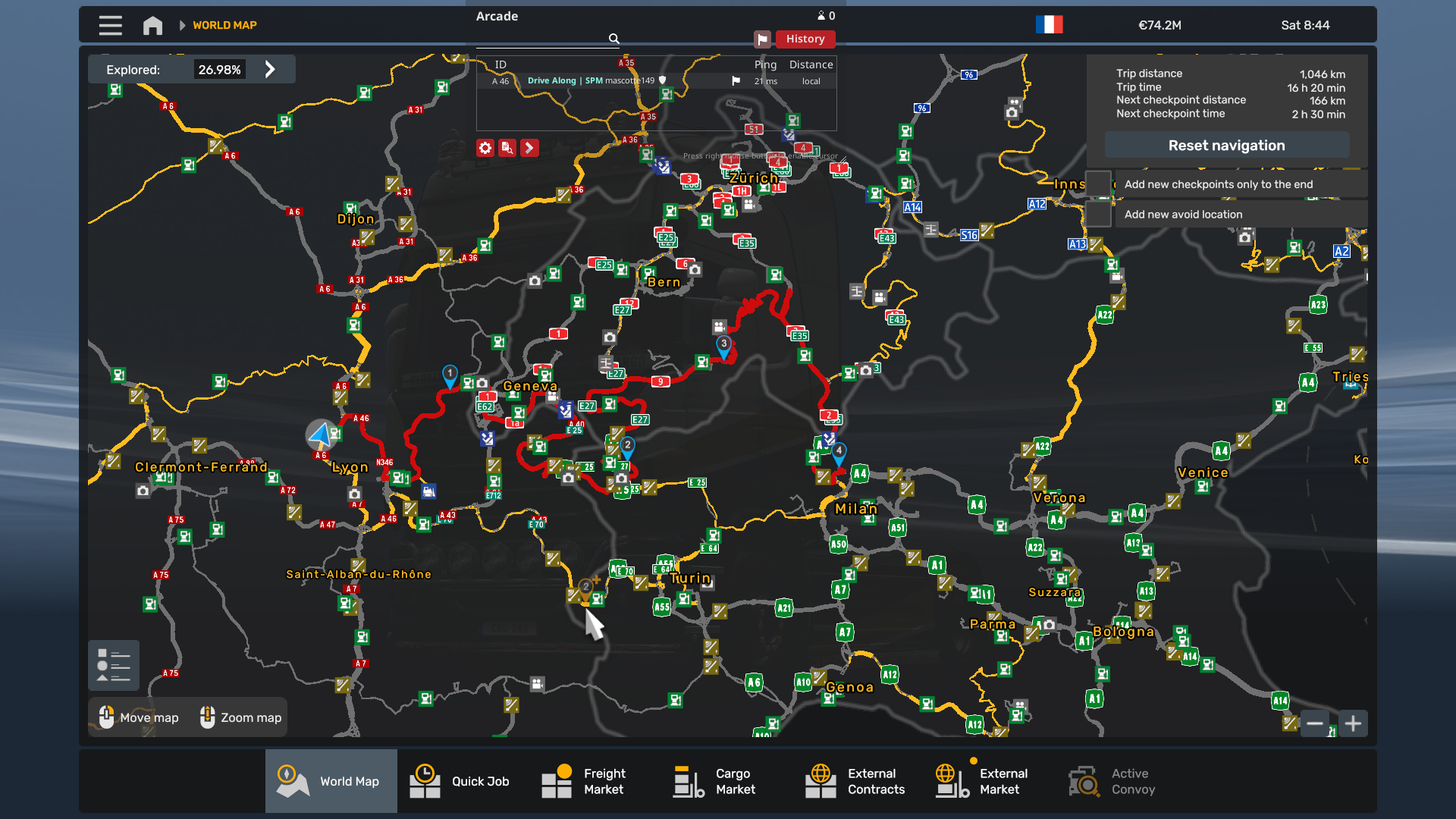
Task: Click the player truck position arrow near Lyon
Action: point(321,435)
